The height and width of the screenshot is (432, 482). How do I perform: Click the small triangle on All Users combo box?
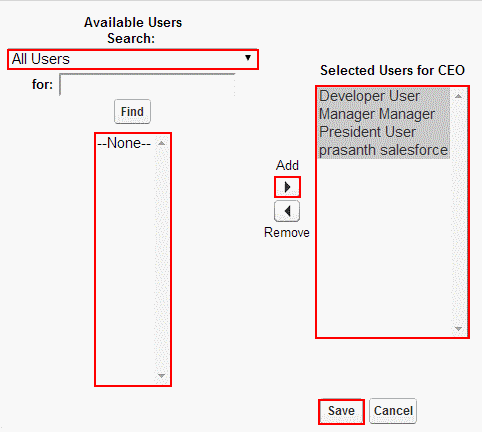click(x=248, y=58)
